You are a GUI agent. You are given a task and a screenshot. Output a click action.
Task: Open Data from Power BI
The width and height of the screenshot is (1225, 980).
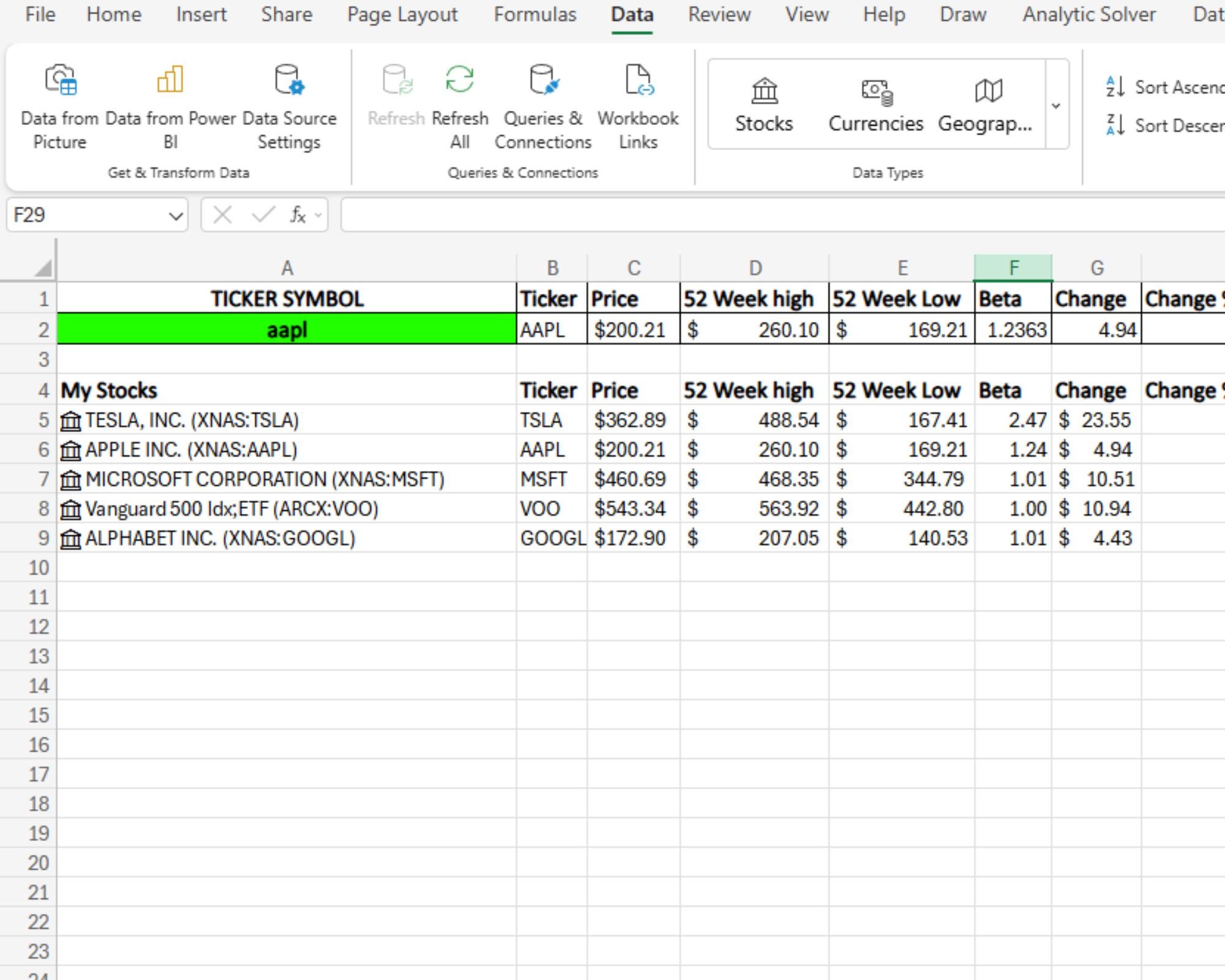click(x=169, y=80)
